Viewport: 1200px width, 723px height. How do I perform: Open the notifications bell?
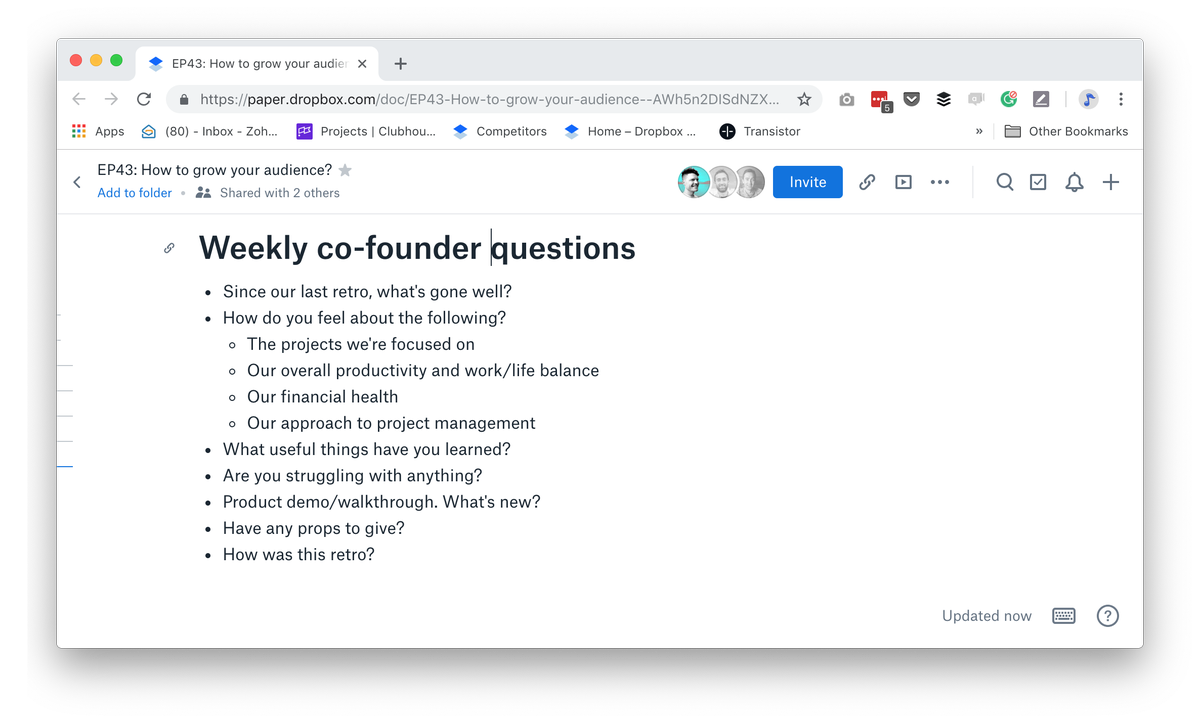pyautogui.click(x=1074, y=182)
